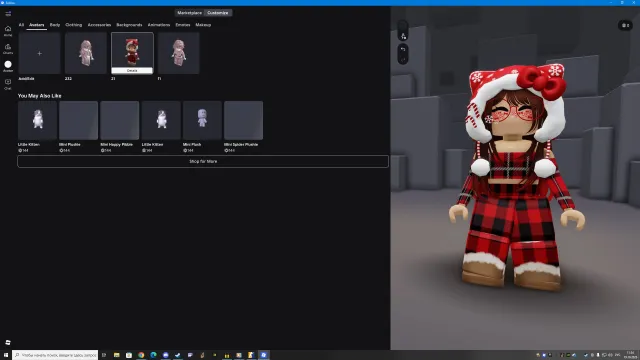Open Chat from the left sidebar

[x=8, y=84]
